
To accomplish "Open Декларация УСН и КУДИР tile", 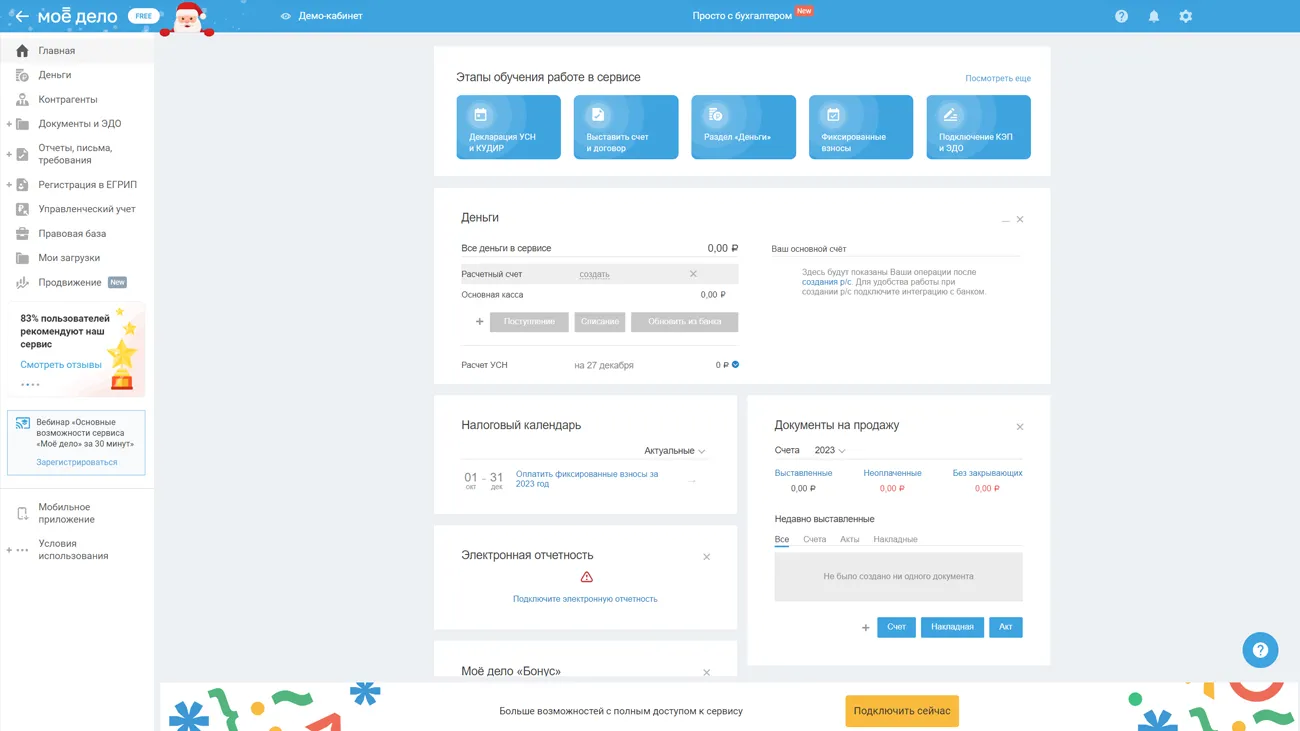I will coord(508,127).
